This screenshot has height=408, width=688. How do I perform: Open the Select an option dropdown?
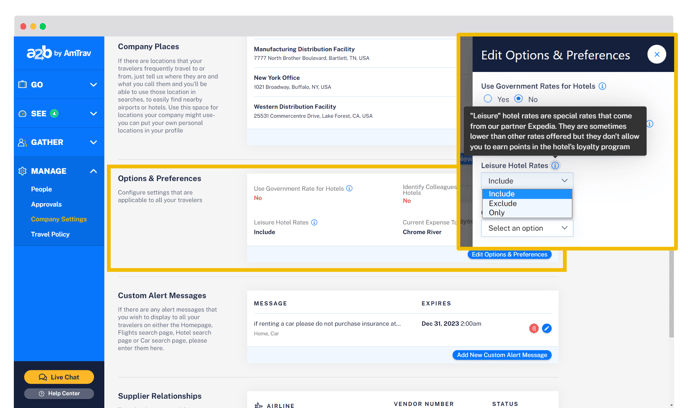pos(526,228)
